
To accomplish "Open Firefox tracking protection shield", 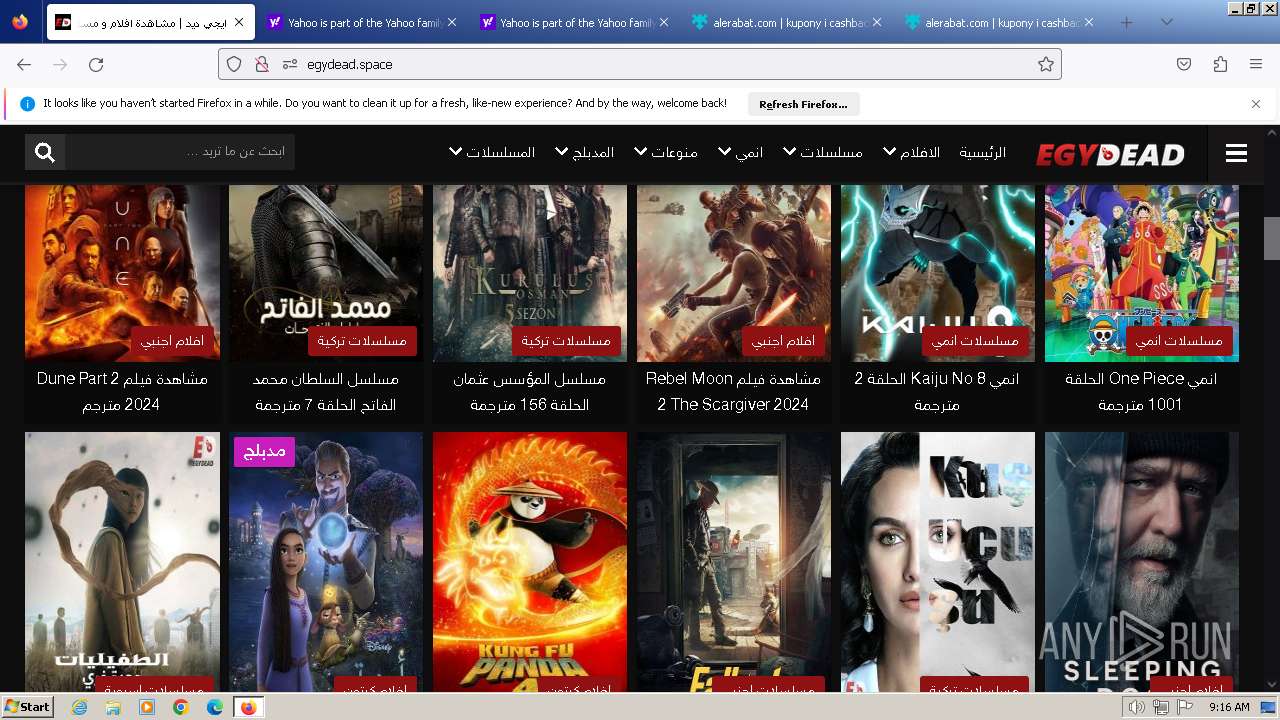I will pos(234,64).
